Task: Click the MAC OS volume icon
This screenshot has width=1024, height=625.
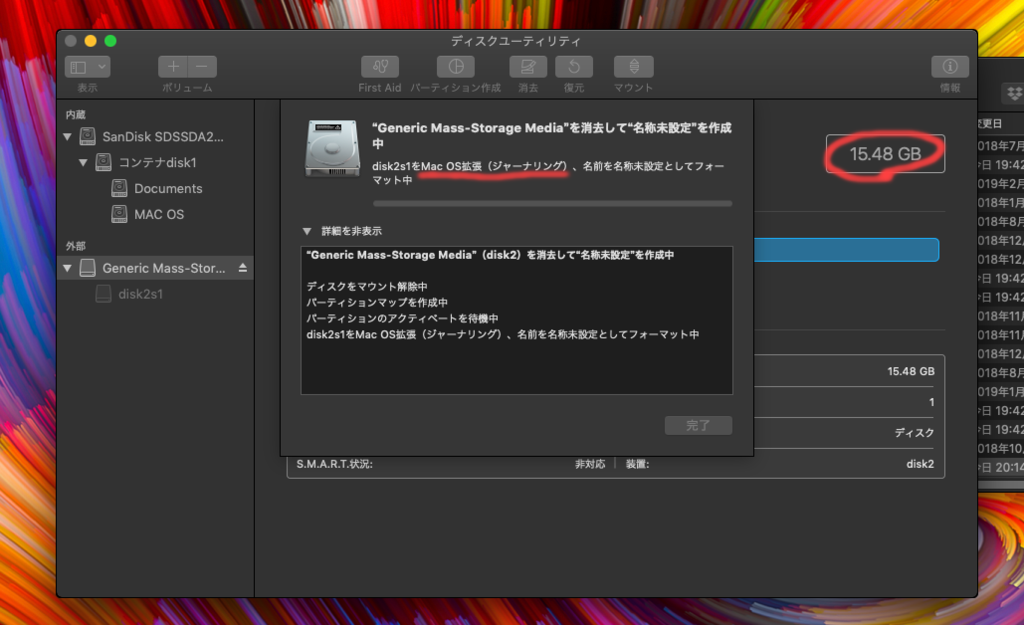Action: coord(119,214)
